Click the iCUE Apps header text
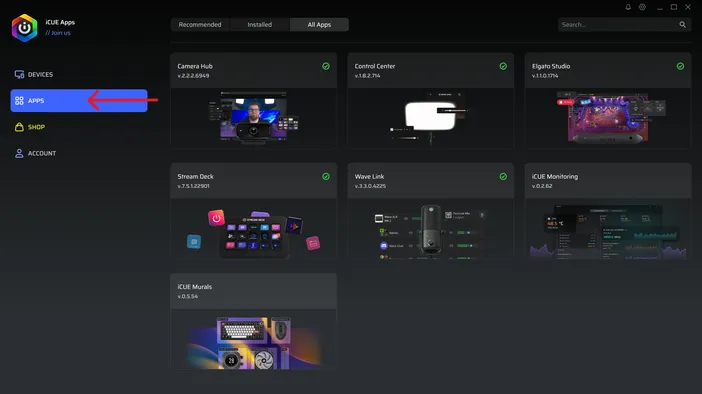The height and width of the screenshot is (394, 702). coord(60,22)
